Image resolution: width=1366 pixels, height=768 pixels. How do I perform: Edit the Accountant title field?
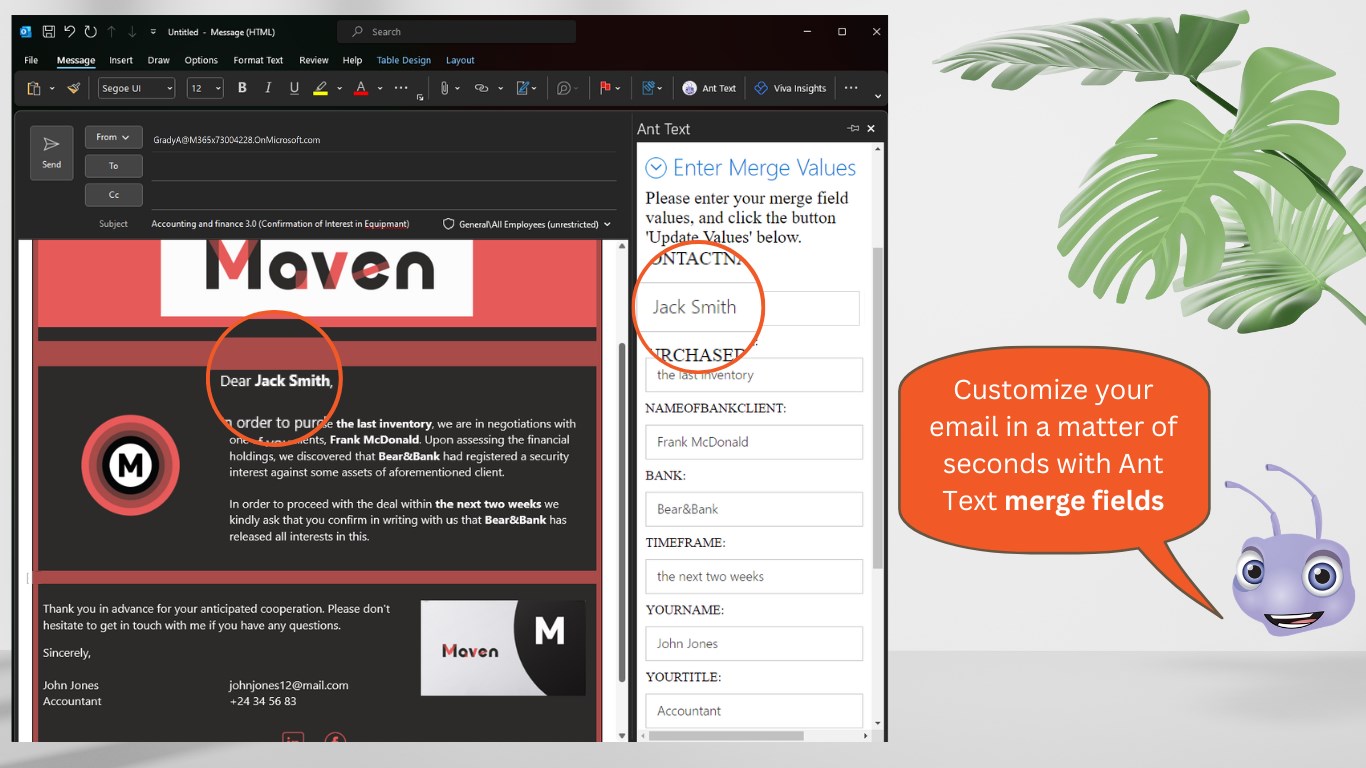754,710
